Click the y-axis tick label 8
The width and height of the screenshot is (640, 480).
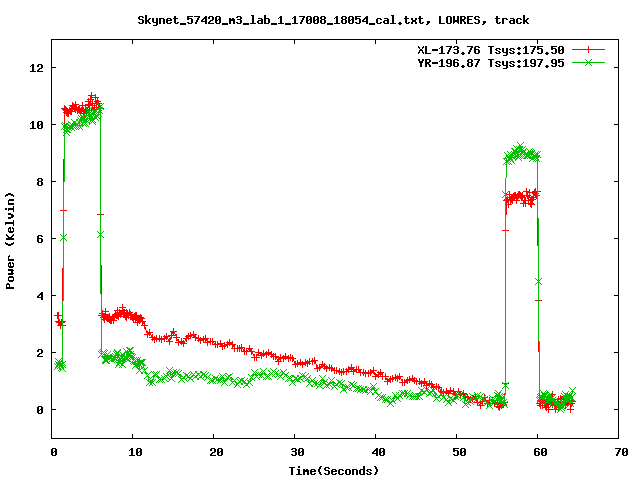point(40,182)
